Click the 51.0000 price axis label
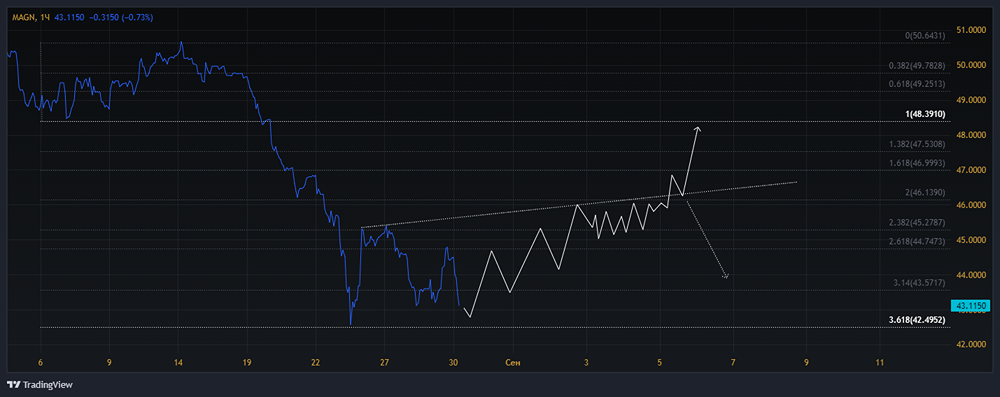This screenshot has width=1000, height=397. (971, 30)
